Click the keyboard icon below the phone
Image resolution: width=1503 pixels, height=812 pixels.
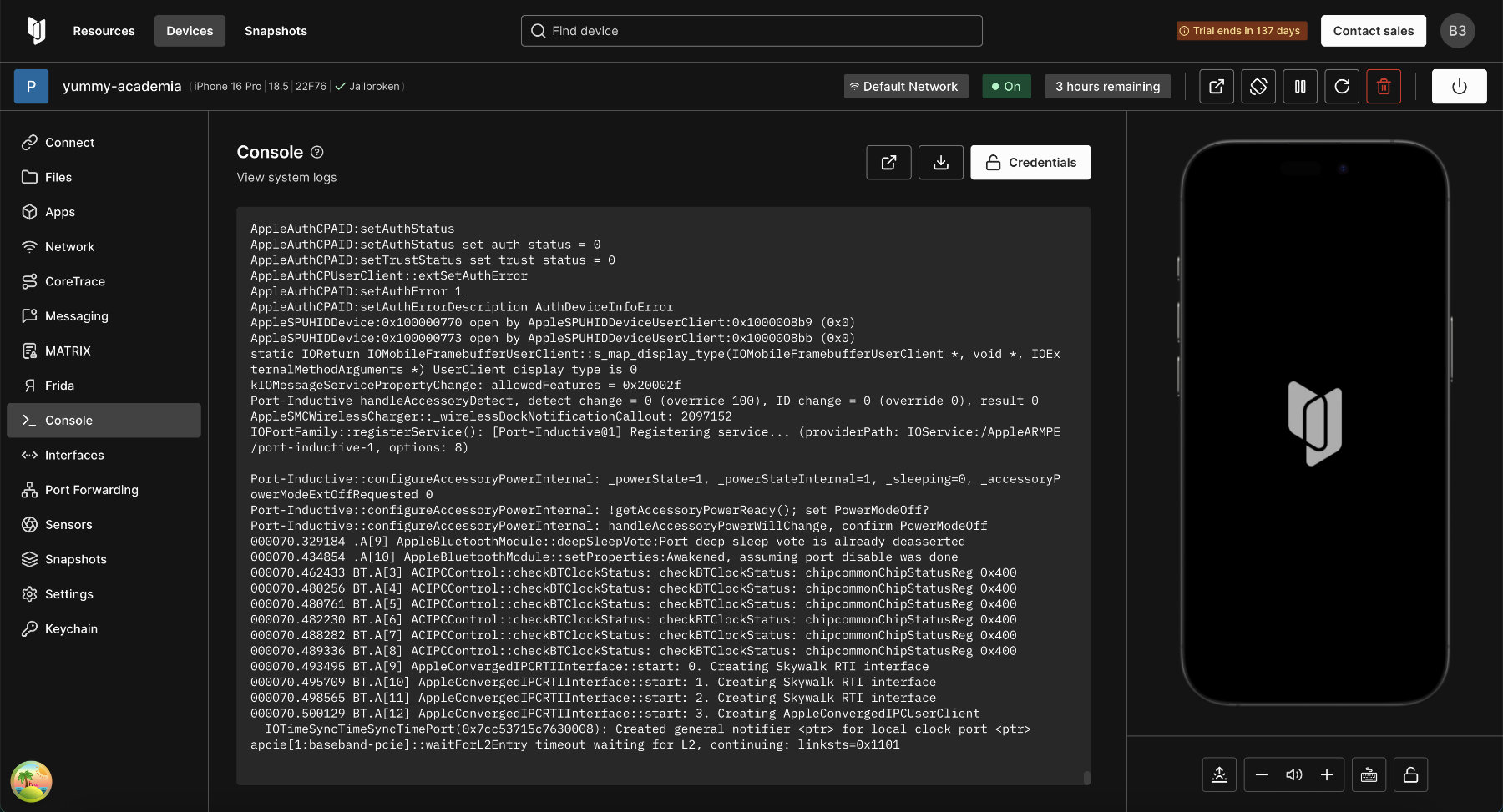1369,775
